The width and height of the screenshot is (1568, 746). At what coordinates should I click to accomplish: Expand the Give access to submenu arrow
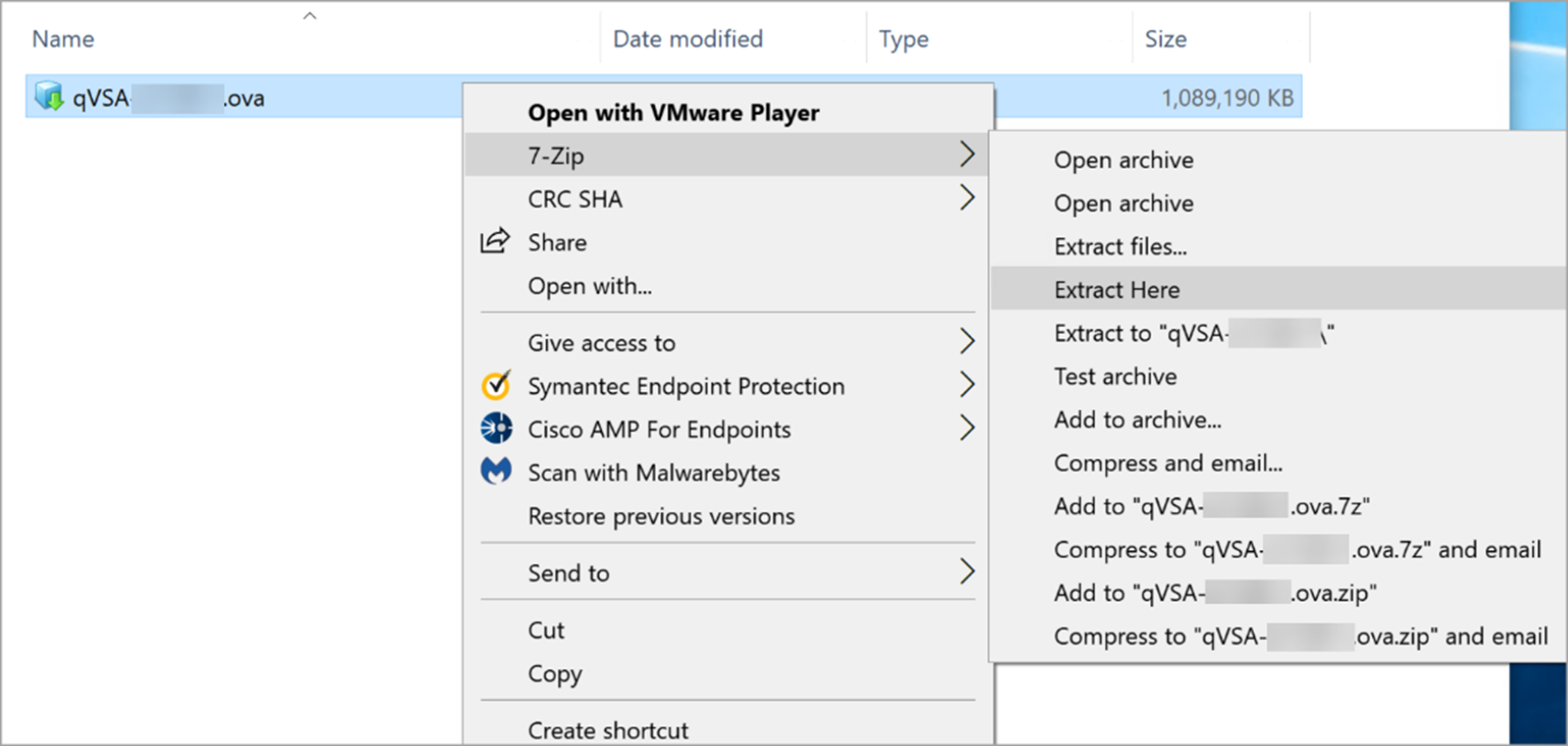[967, 342]
